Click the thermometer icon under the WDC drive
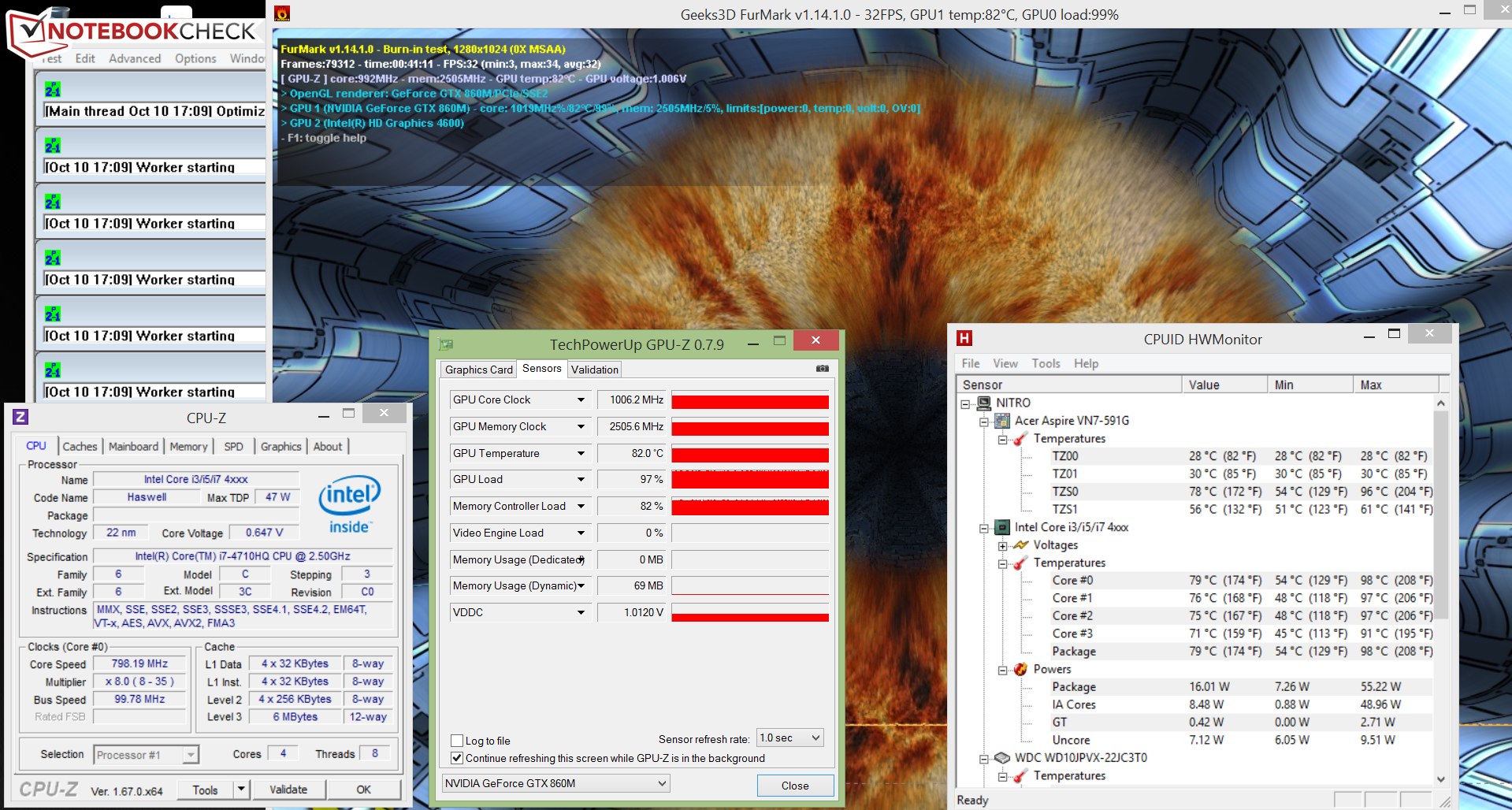 [x=1021, y=775]
